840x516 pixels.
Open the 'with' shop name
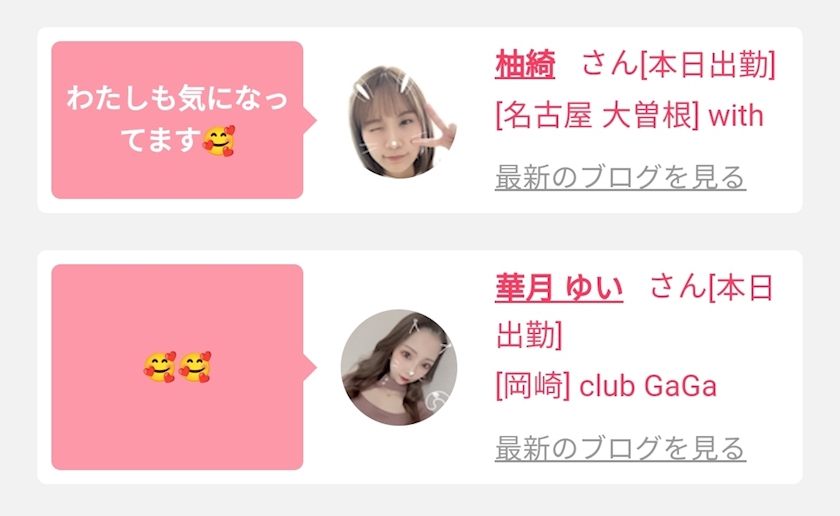coord(736,116)
